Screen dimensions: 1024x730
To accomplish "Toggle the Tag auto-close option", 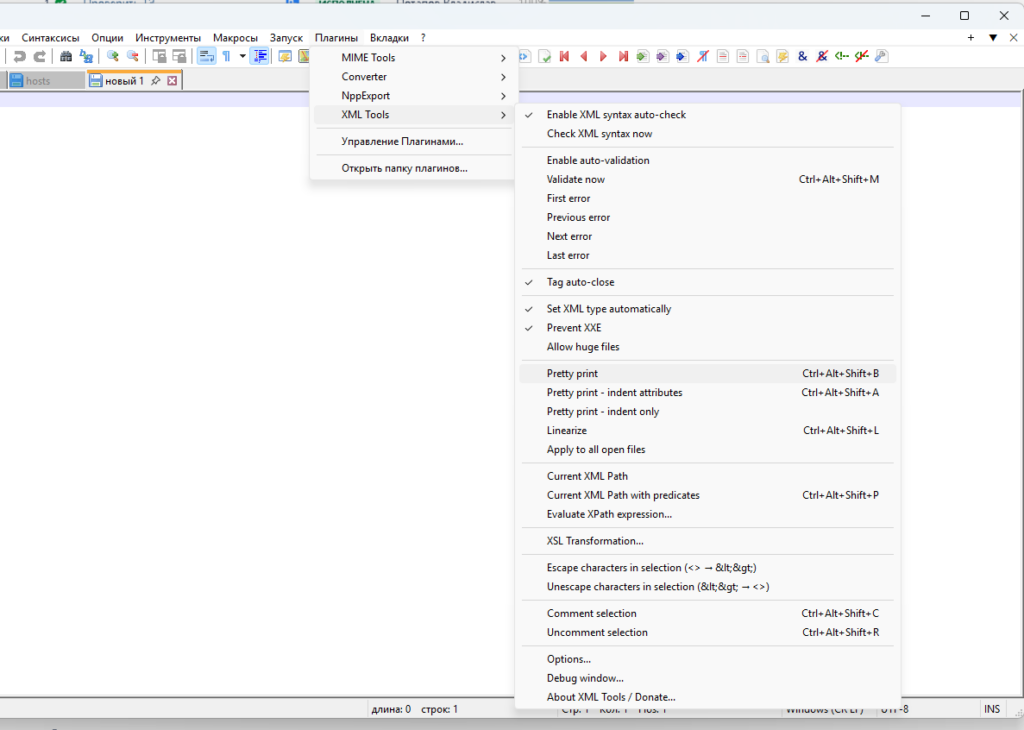I will [580, 282].
